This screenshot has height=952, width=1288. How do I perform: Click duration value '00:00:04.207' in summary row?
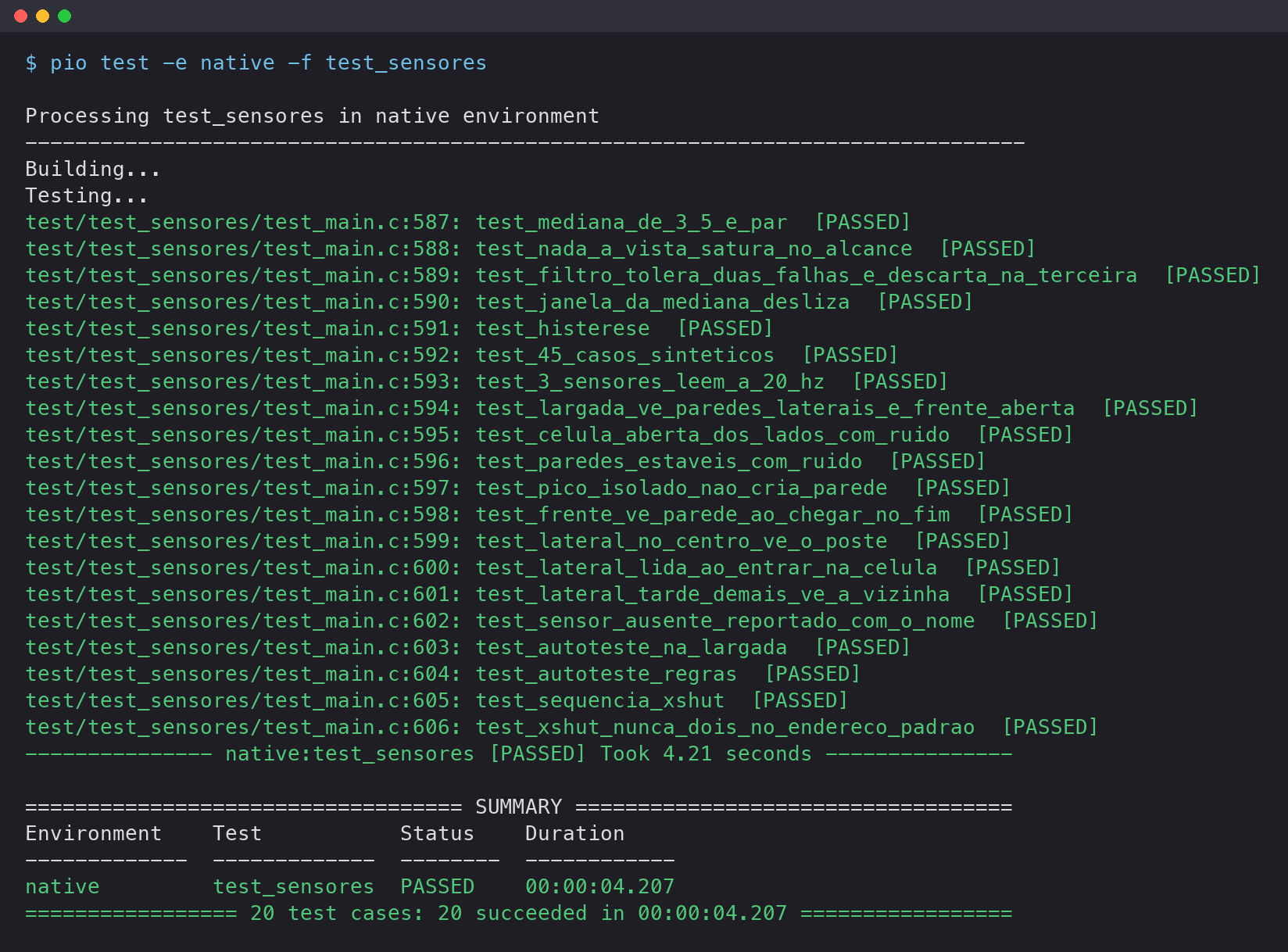pyautogui.click(x=600, y=887)
